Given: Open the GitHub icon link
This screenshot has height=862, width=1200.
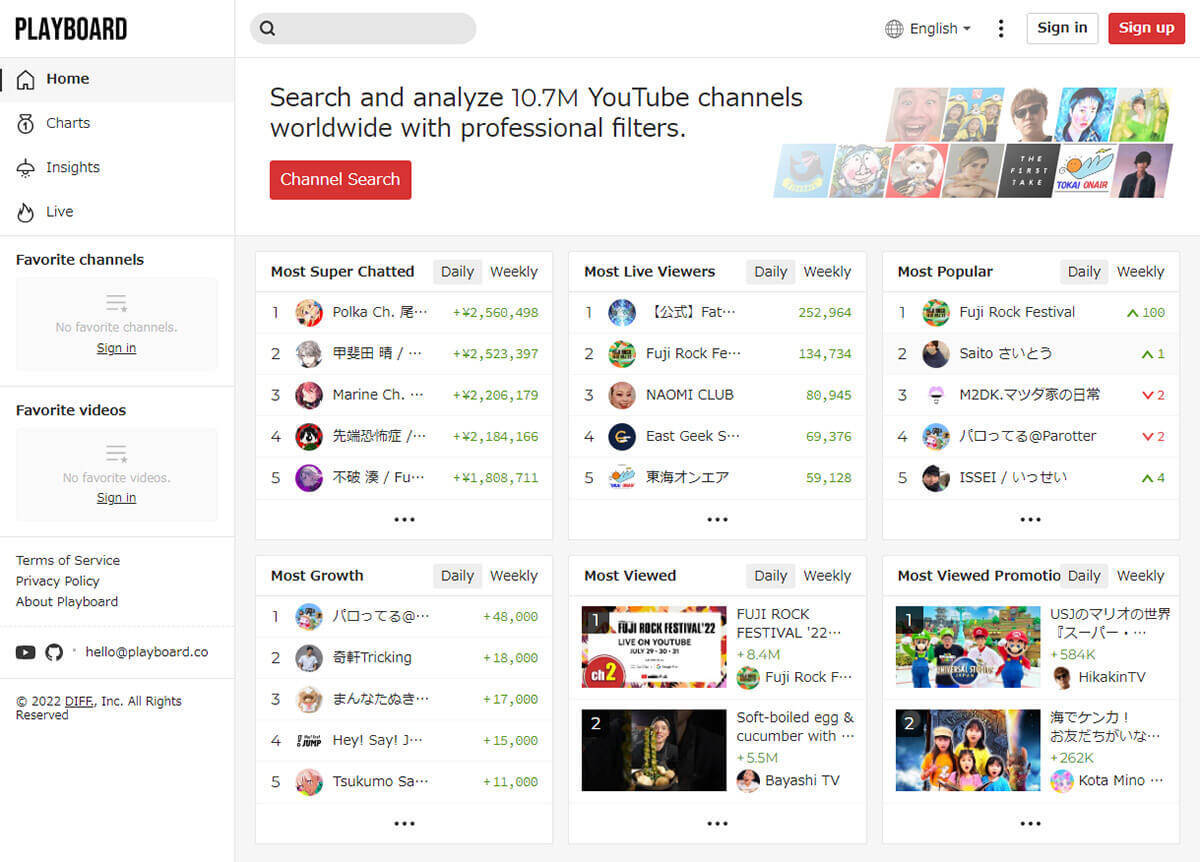Looking at the screenshot, I should 54,652.
